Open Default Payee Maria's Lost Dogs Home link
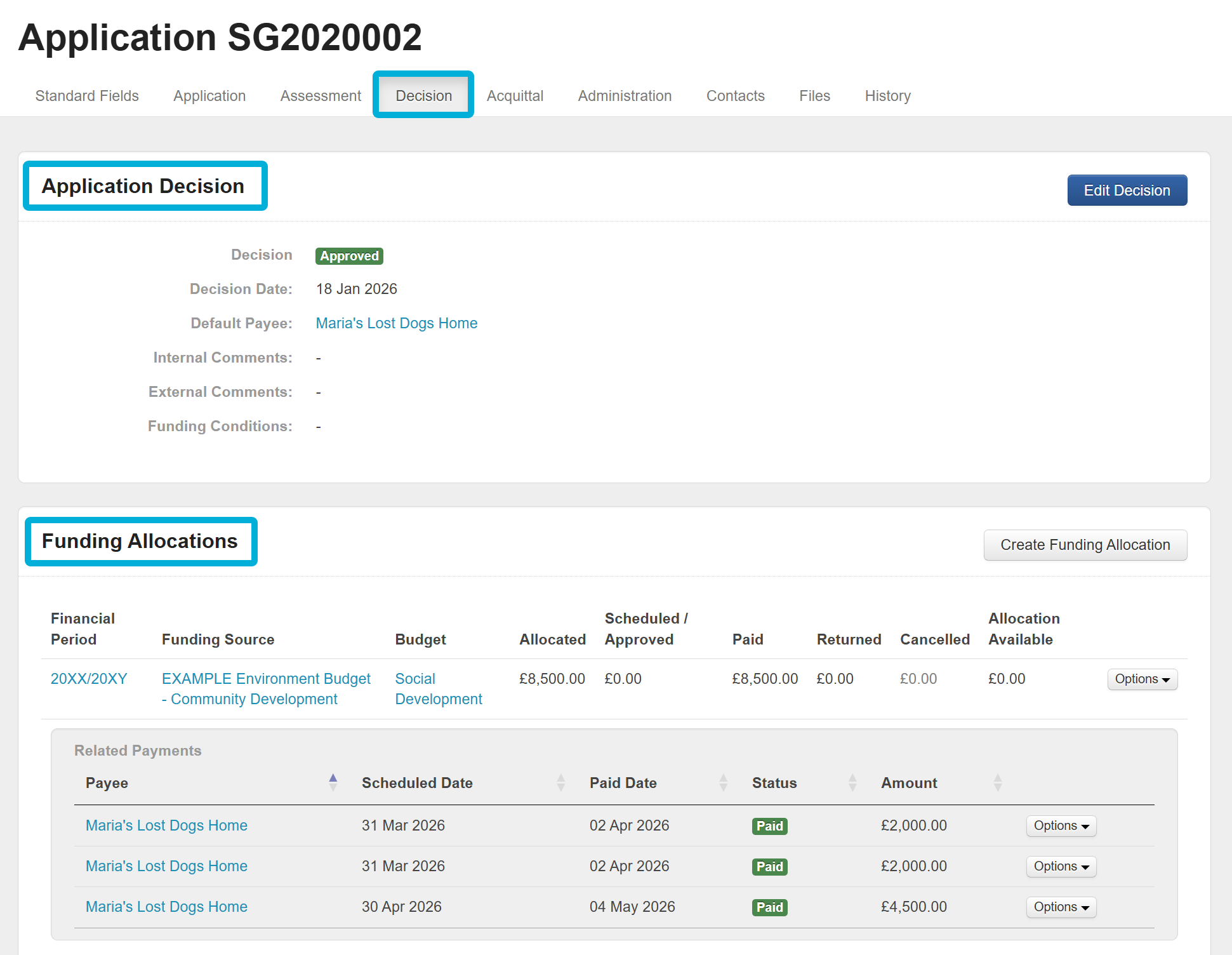Image resolution: width=1232 pixels, height=955 pixels. (397, 323)
